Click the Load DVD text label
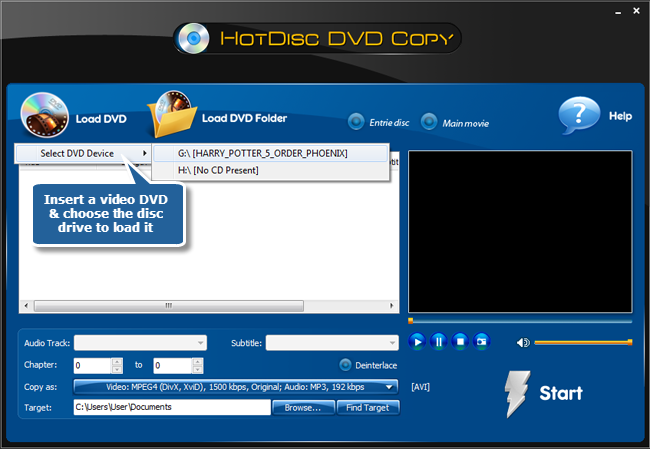Screen dimensions: 650x449 click(101, 119)
